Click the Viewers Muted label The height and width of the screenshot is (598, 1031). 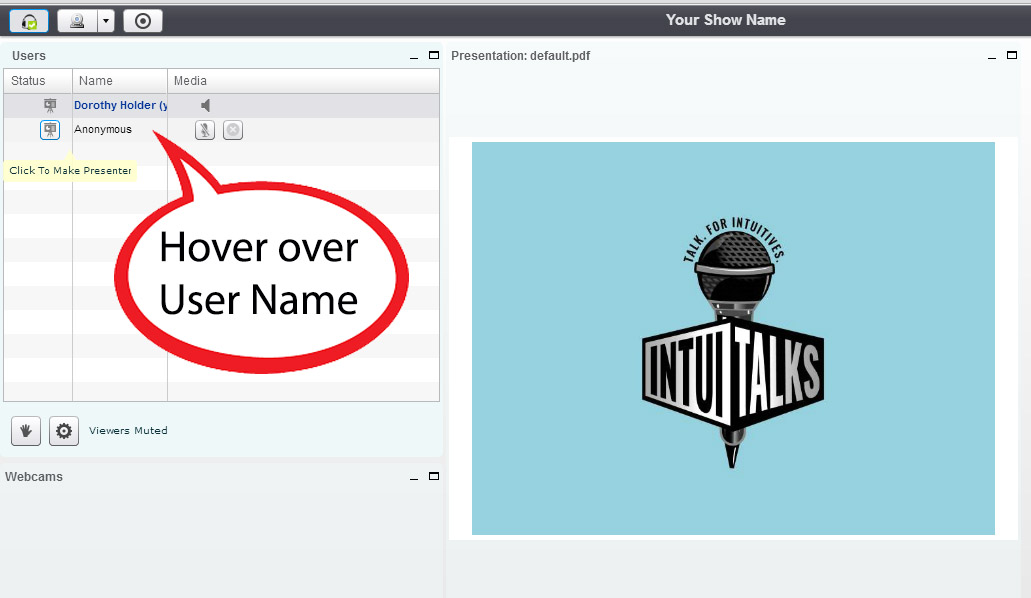[128, 431]
